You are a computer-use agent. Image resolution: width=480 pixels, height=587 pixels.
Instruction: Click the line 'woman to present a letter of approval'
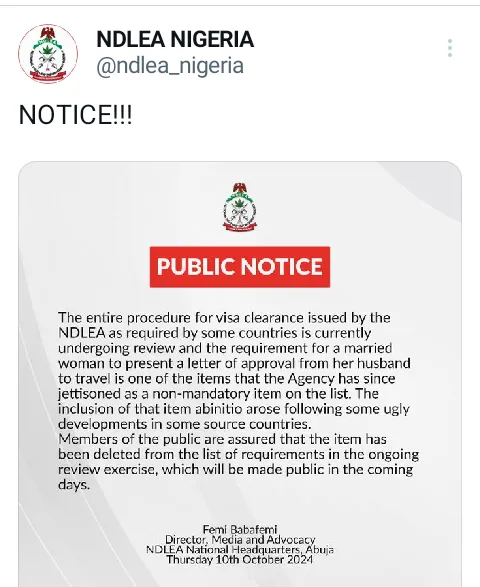coord(234,363)
